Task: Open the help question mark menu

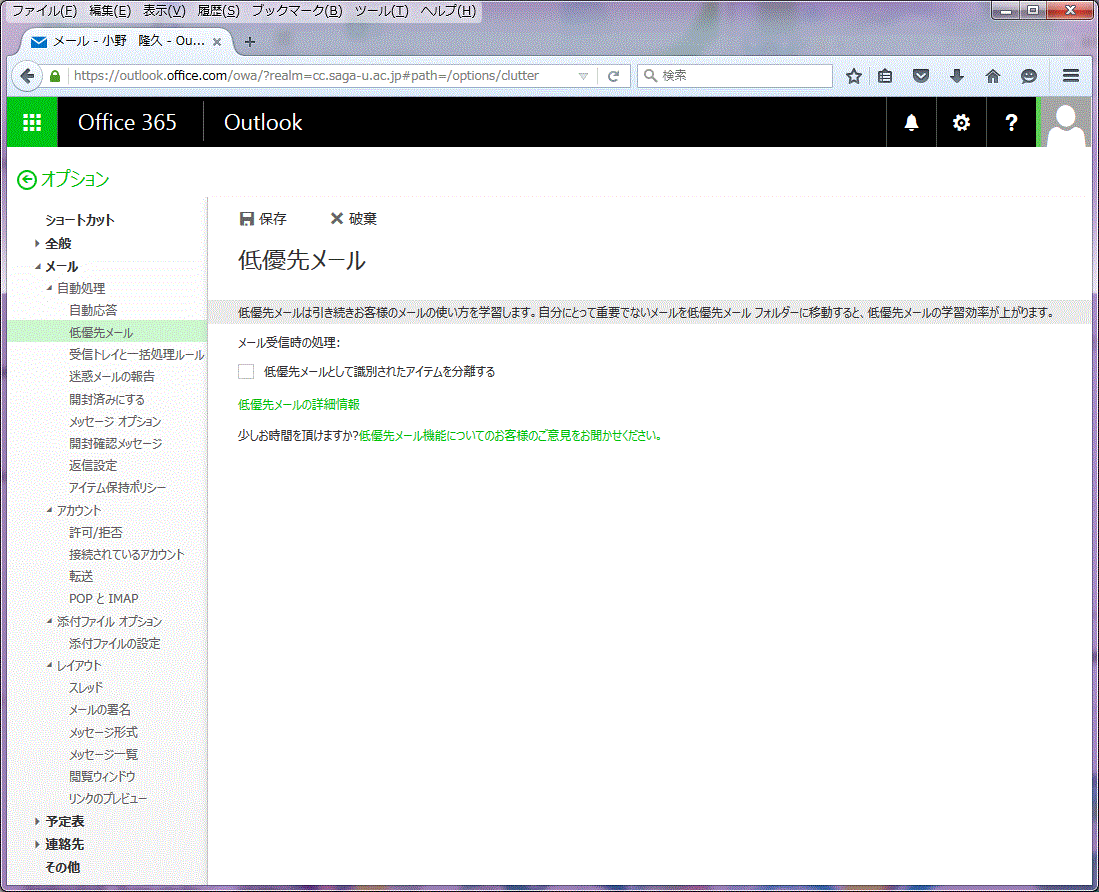Action: 1011,122
